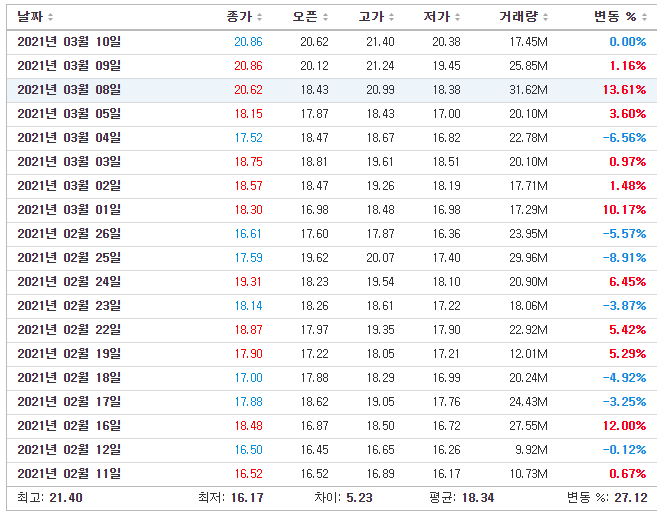The image size is (657, 519).
Task: Click the 날짜 column header label
Action: click(x=30, y=17)
